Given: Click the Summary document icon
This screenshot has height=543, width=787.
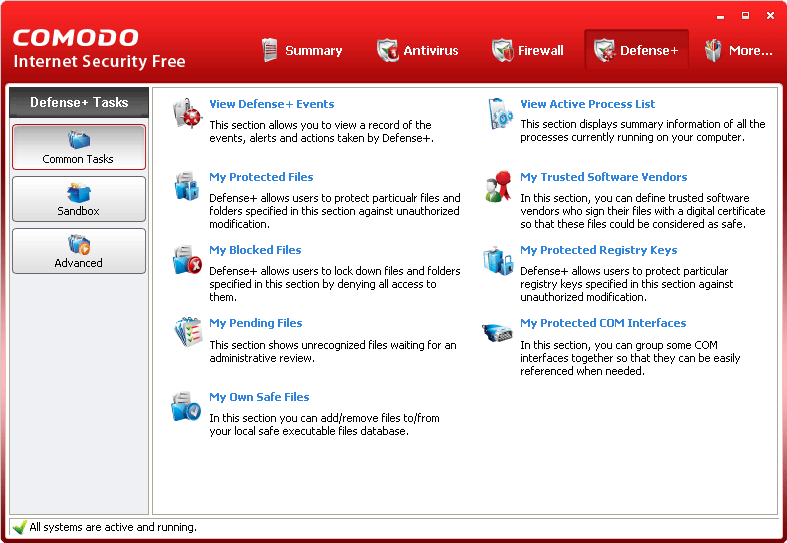Looking at the screenshot, I should [x=270, y=50].
